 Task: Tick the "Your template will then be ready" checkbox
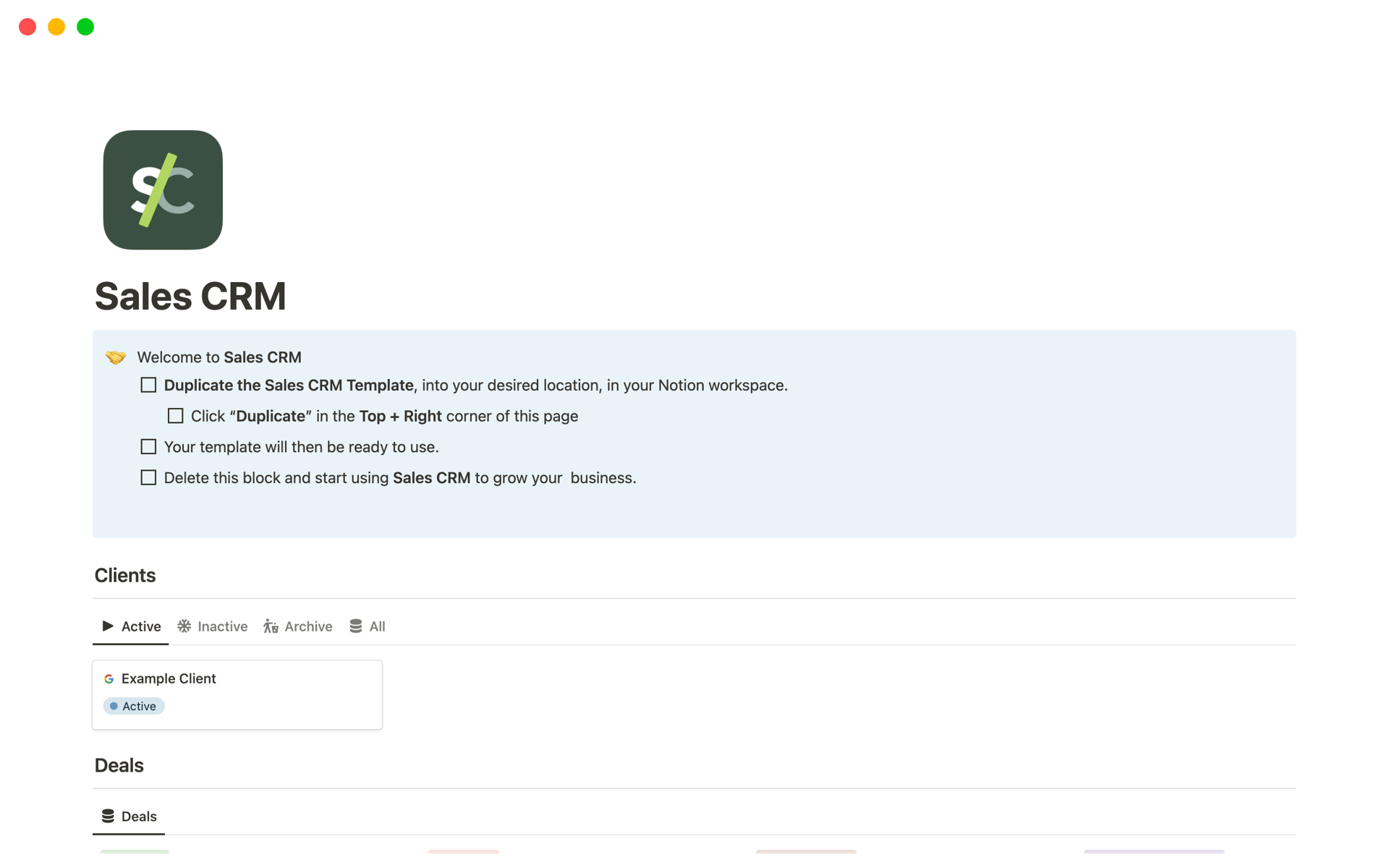tap(148, 447)
